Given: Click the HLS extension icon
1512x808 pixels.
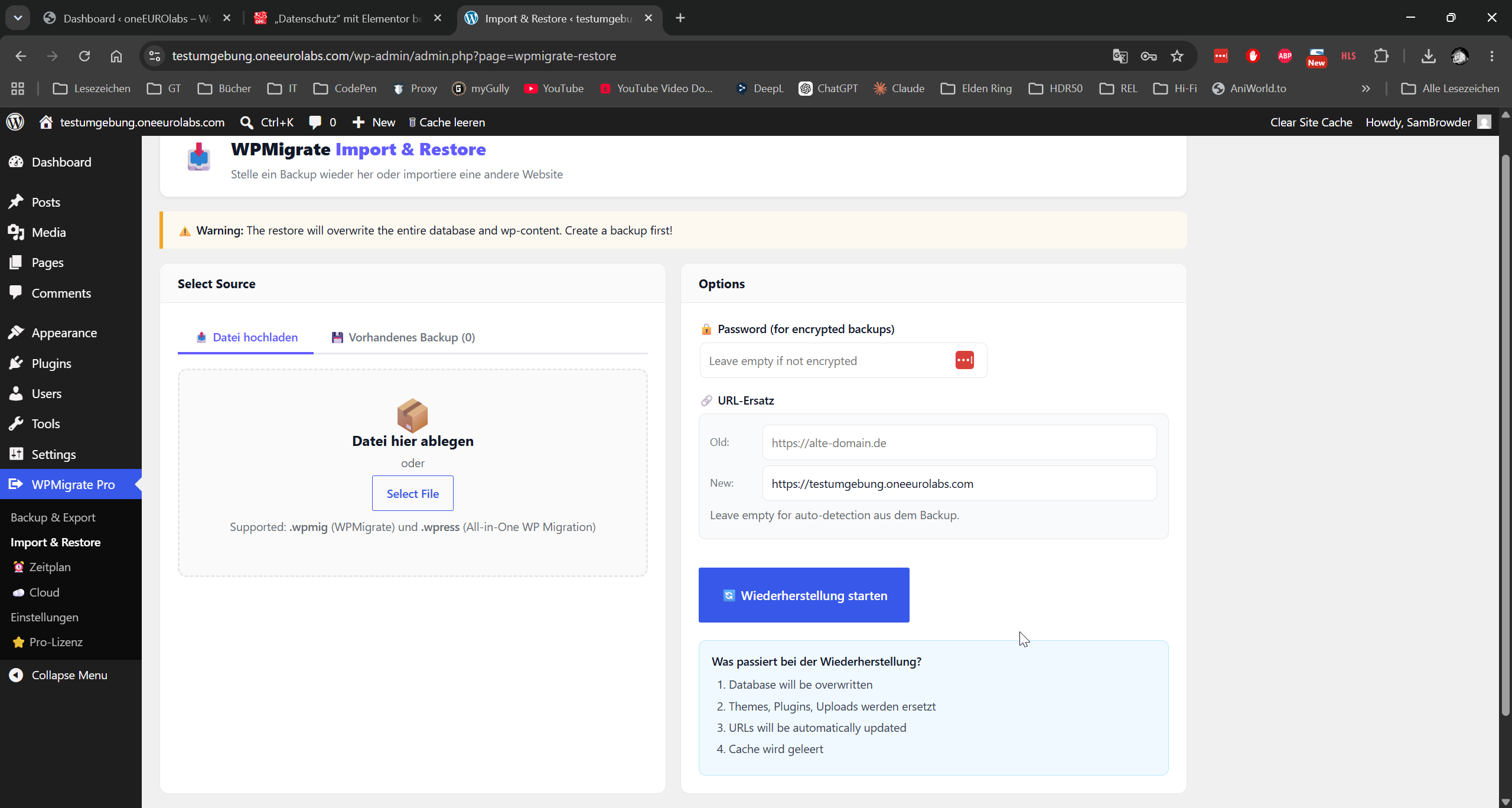Looking at the screenshot, I should point(1348,56).
